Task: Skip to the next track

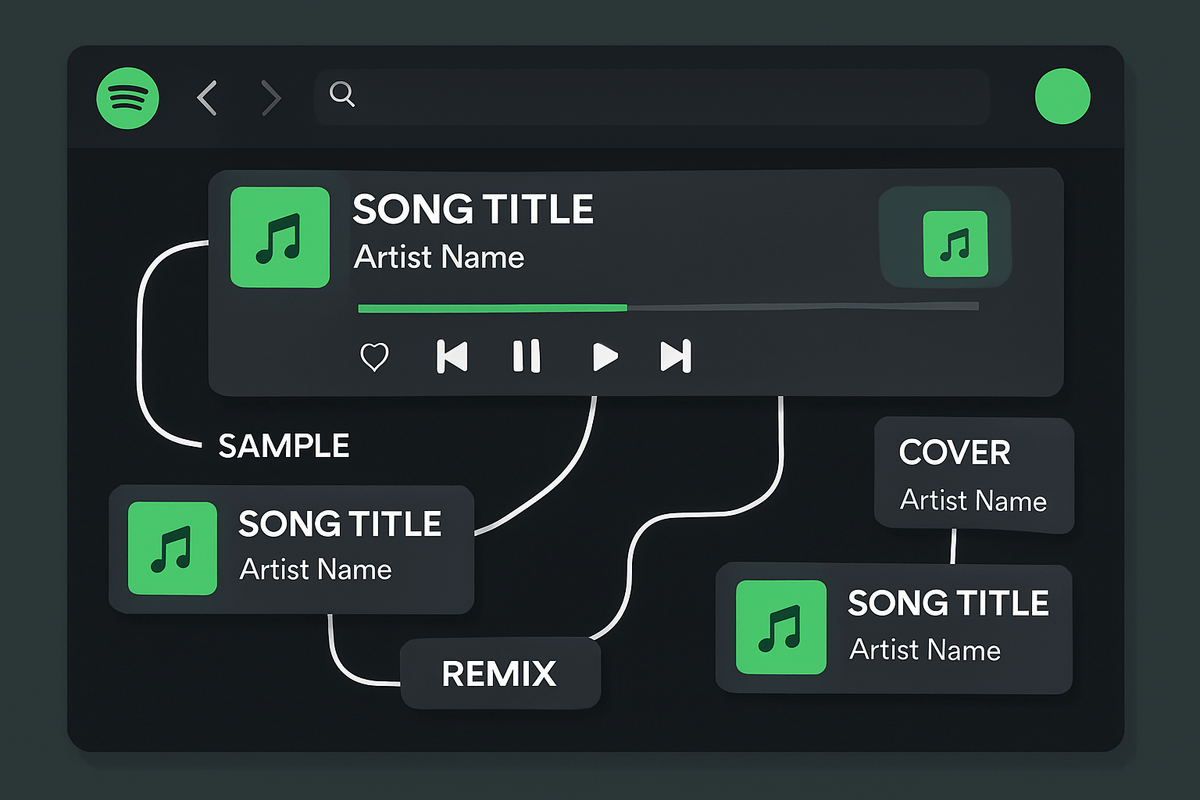Action: pyautogui.click(x=676, y=356)
